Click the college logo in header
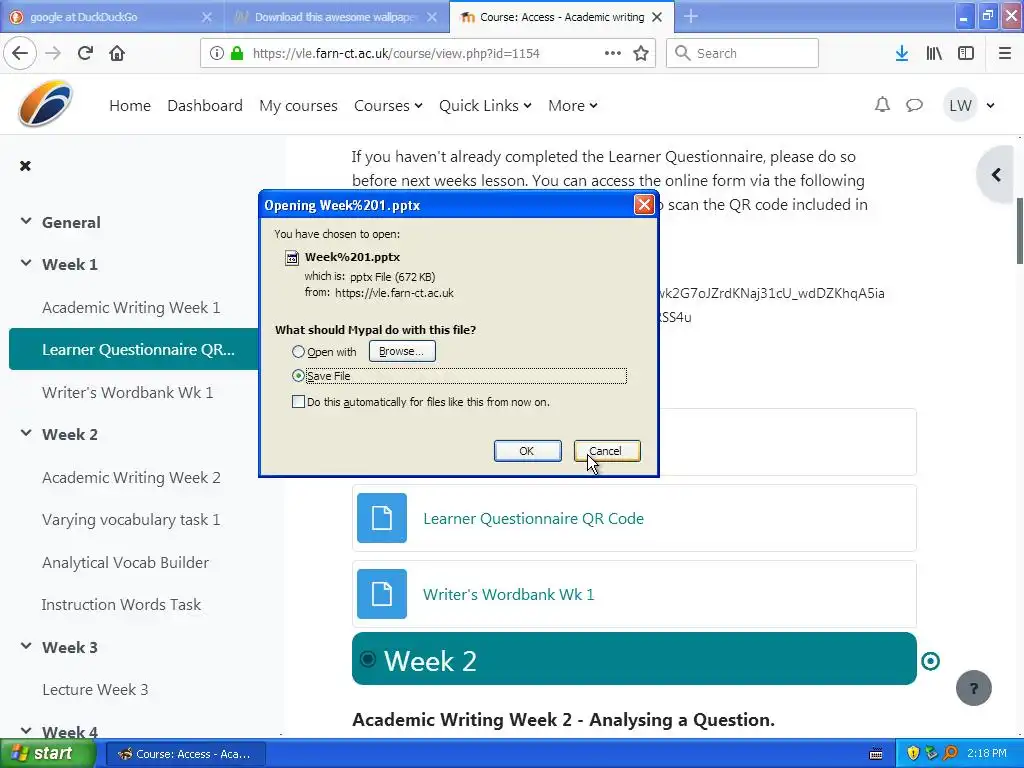Image resolution: width=1024 pixels, height=768 pixels. (45, 104)
